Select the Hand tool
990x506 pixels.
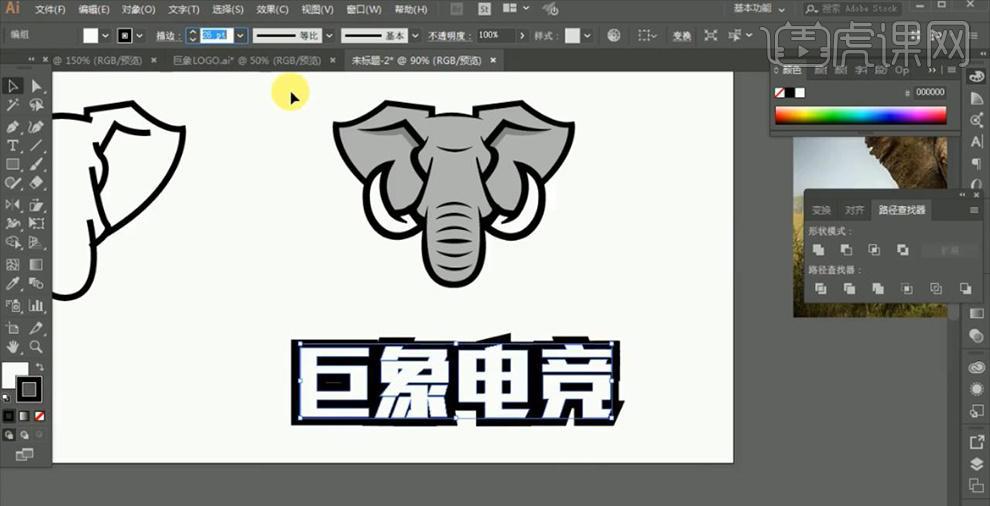pyautogui.click(x=13, y=347)
